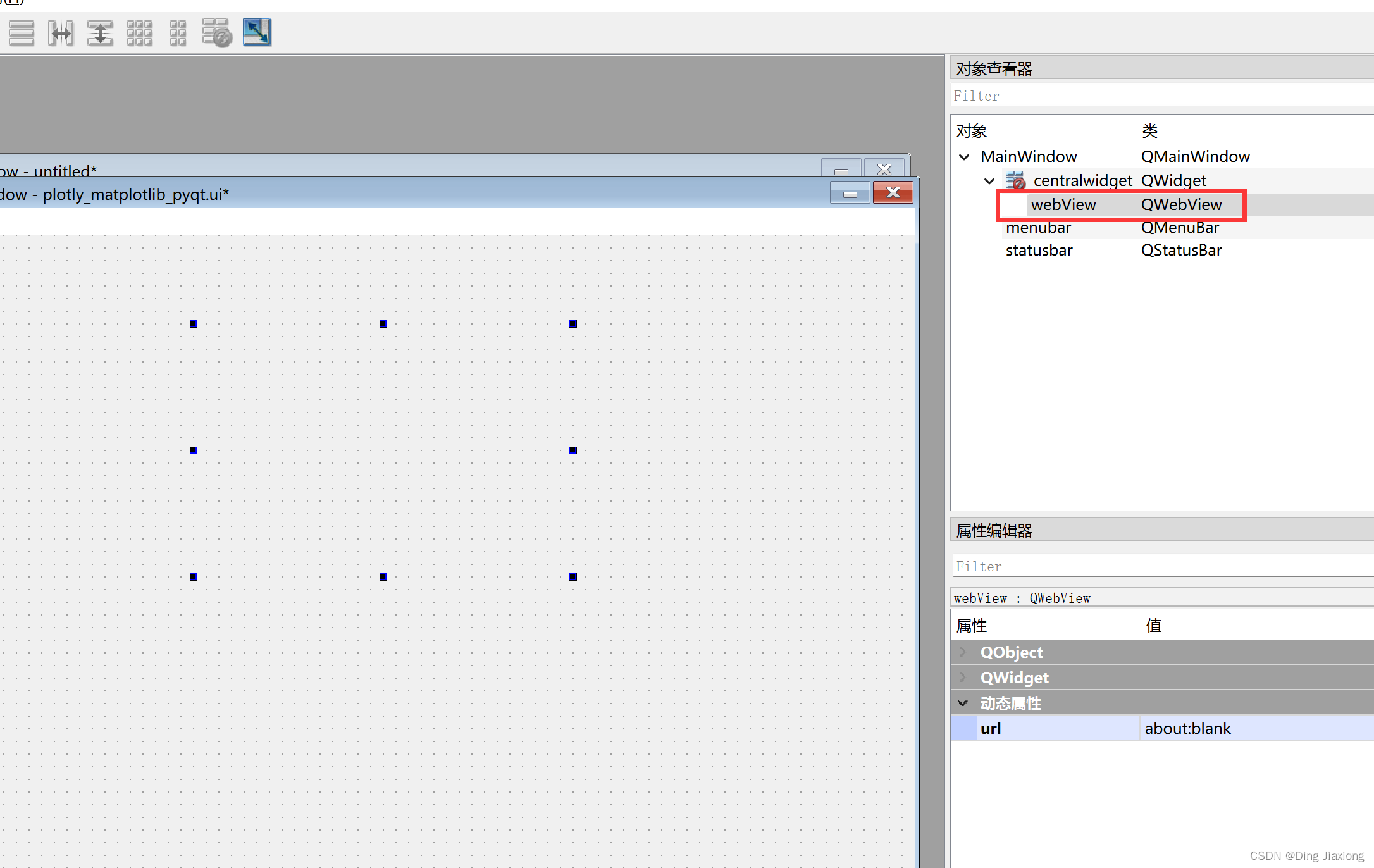Screen dimensions: 1374x868
Task: Click the bottom-left resize handle of webView
Action: coord(194,577)
